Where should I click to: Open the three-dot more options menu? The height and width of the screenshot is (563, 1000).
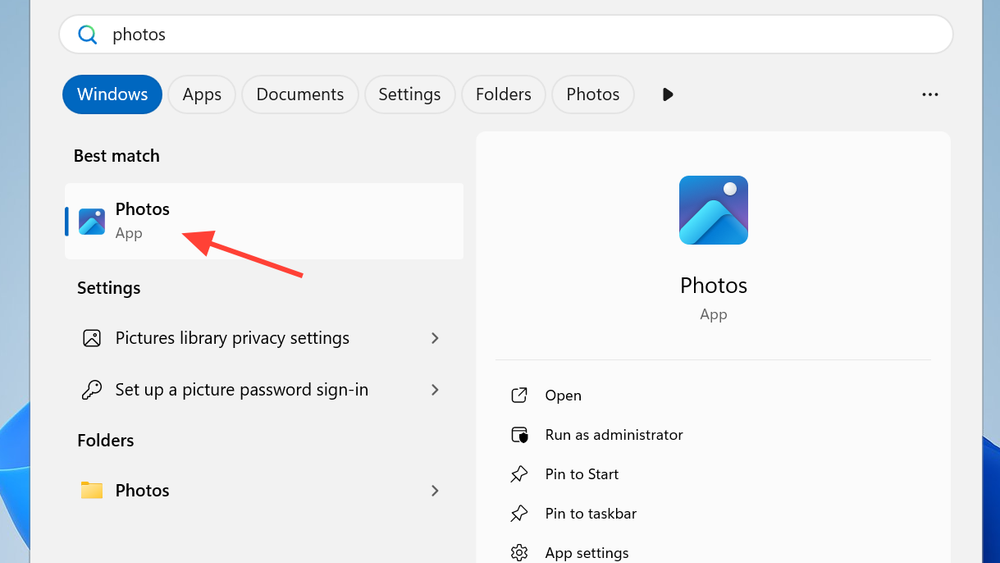930,95
